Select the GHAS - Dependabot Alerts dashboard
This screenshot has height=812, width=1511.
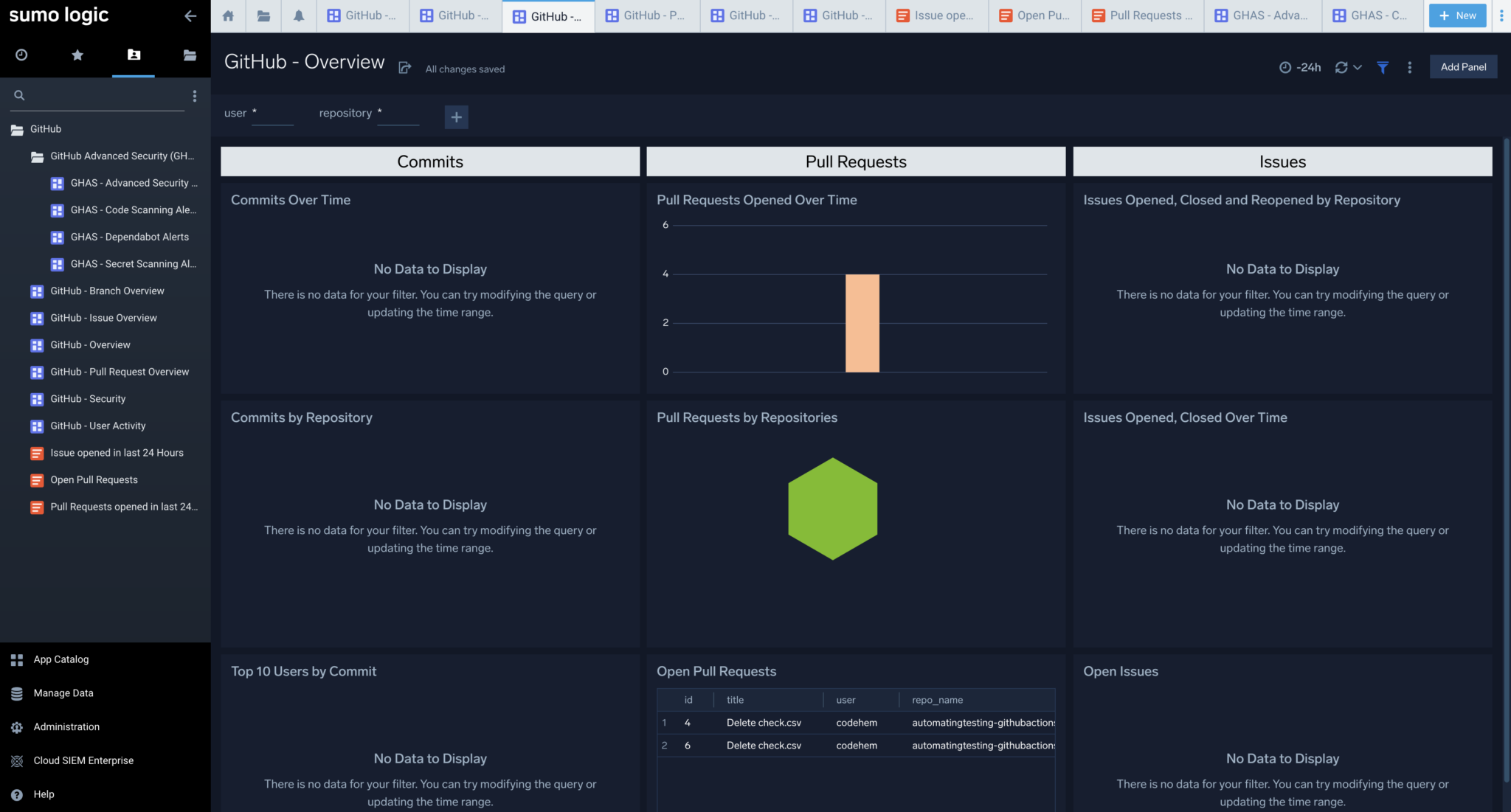click(130, 237)
